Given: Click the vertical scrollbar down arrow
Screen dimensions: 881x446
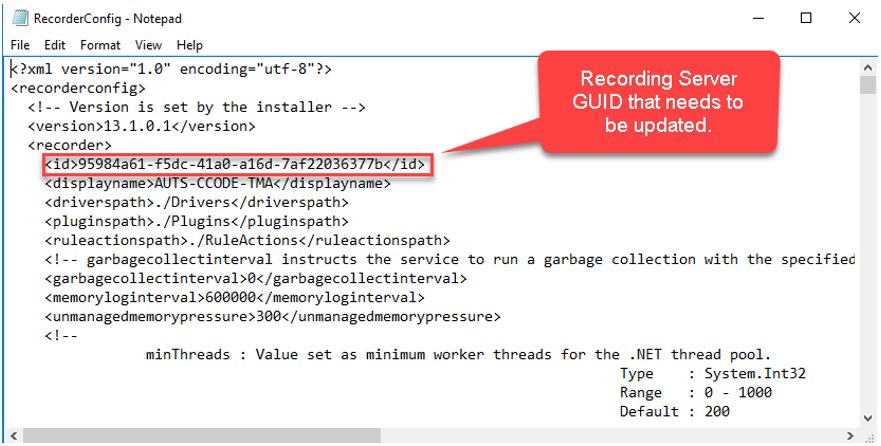Looking at the screenshot, I should click(x=868, y=418).
